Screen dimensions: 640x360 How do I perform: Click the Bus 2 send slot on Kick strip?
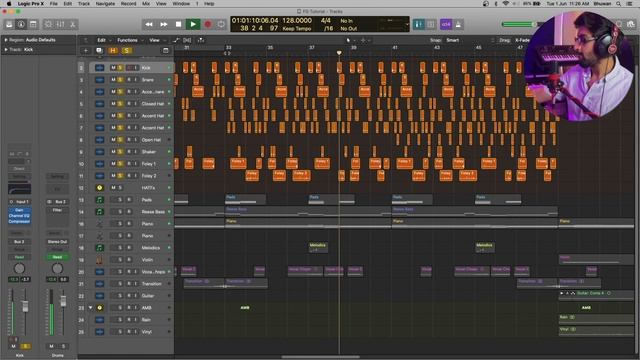point(19,242)
